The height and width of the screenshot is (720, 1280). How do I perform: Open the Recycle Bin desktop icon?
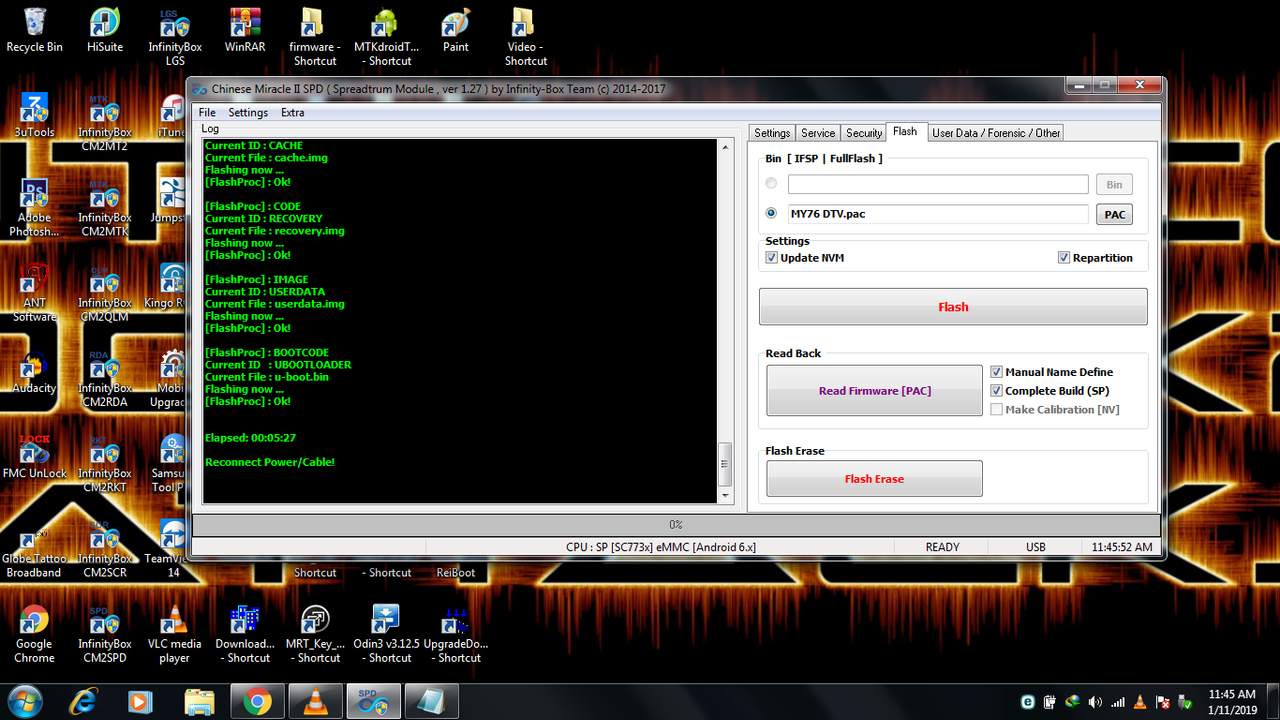pyautogui.click(x=34, y=30)
